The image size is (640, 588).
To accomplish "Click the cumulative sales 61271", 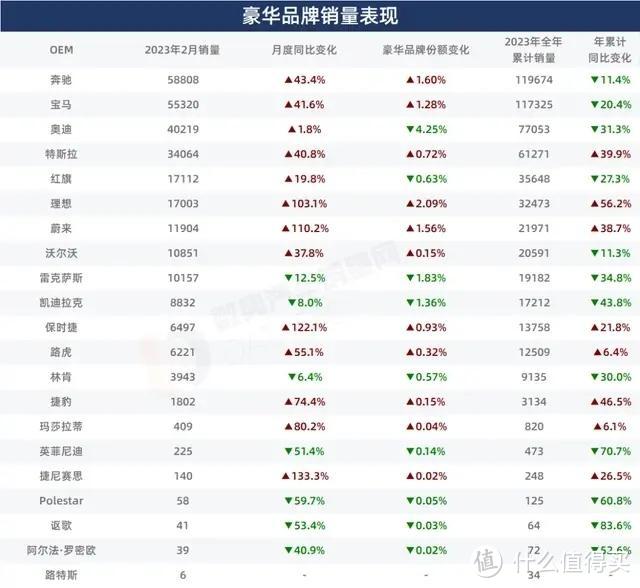I will (534, 154).
